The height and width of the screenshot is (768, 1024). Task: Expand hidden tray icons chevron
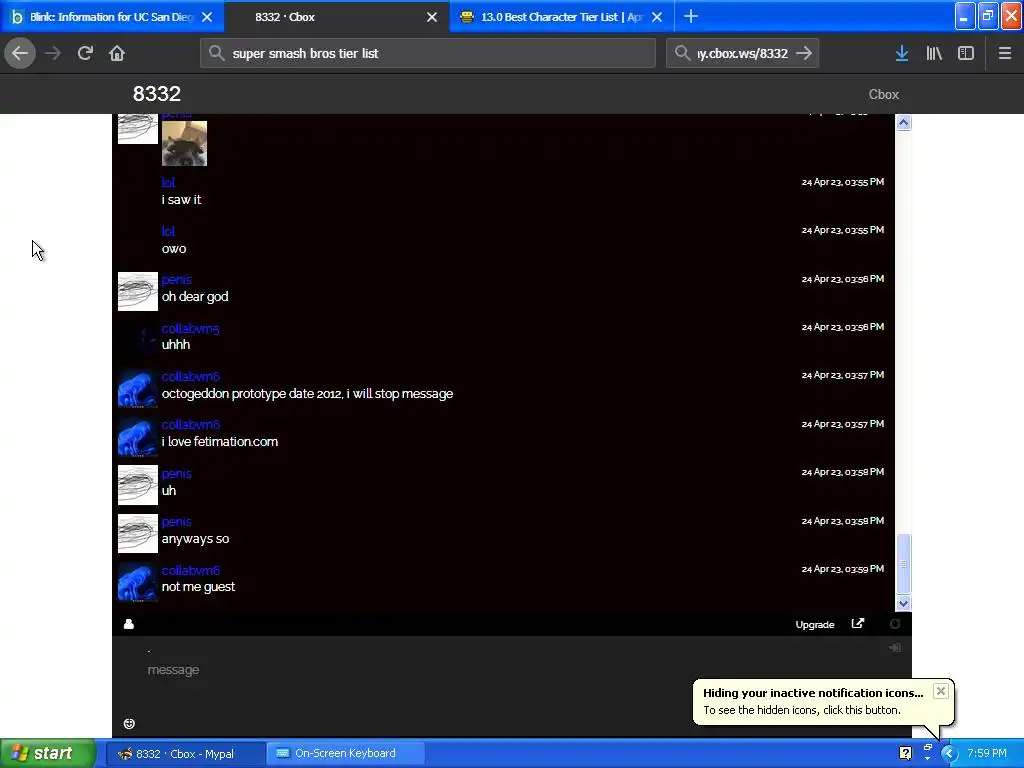949,753
